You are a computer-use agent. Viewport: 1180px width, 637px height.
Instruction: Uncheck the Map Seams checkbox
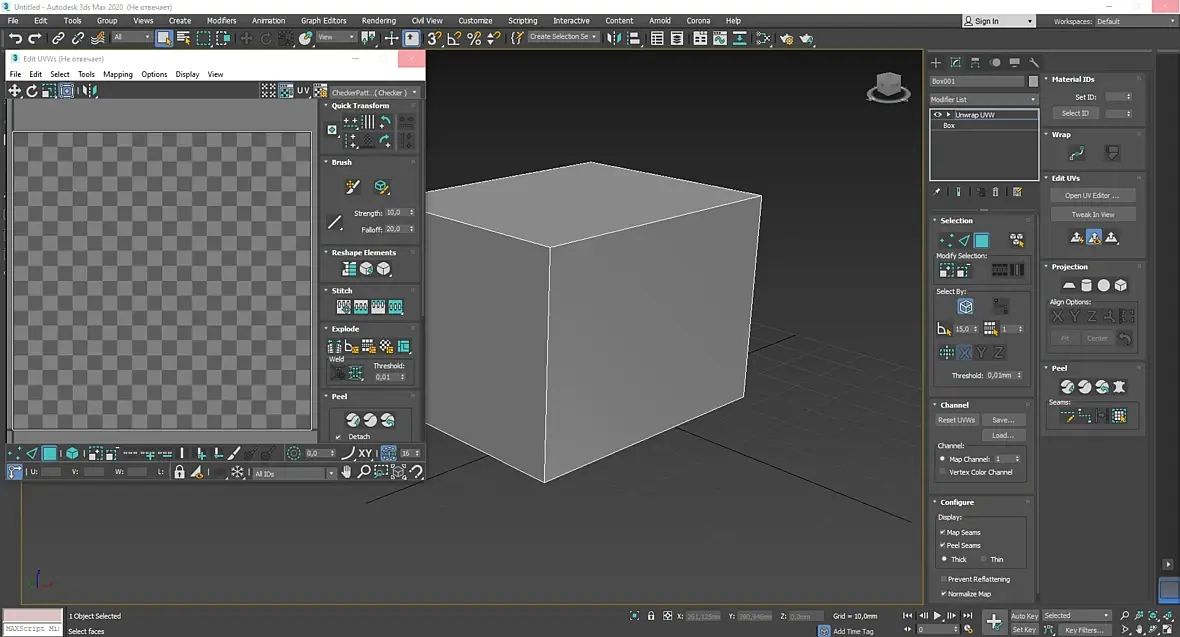942,532
